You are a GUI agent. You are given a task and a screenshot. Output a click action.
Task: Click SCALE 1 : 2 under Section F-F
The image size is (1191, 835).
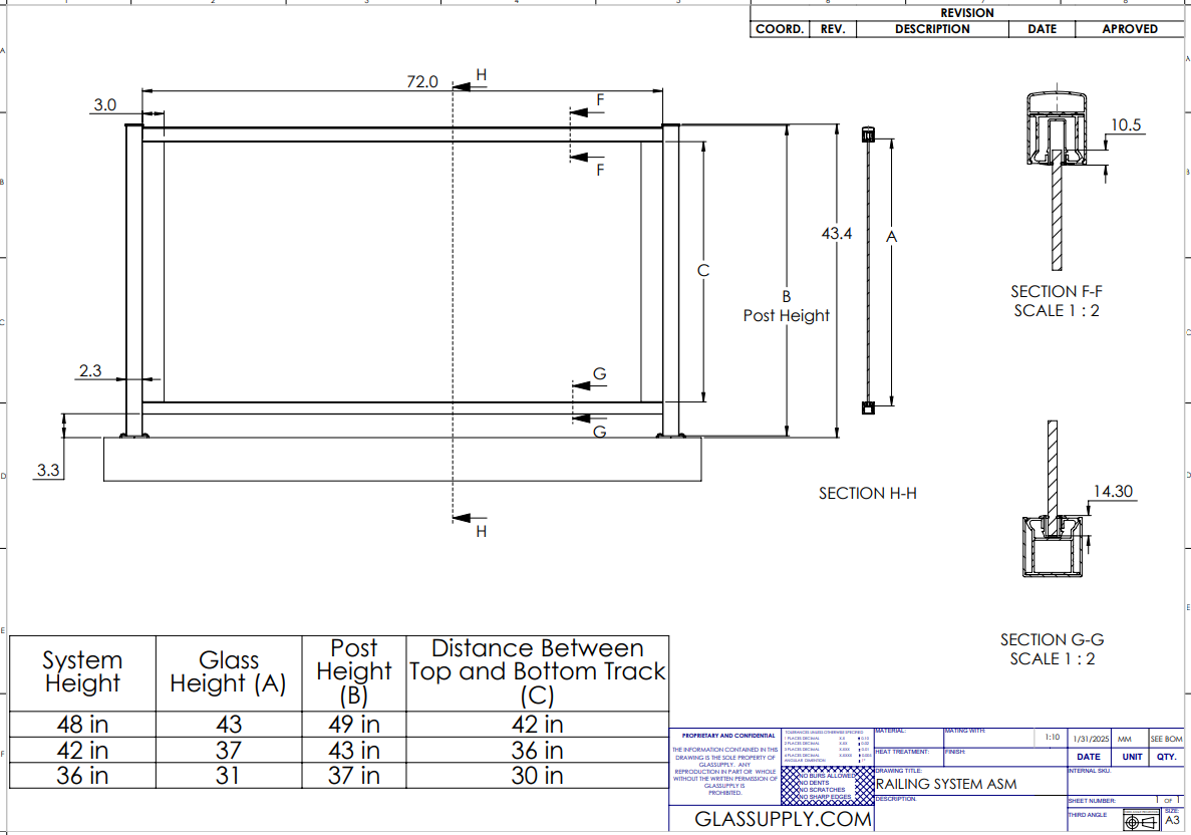click(x=1057, y=311)
